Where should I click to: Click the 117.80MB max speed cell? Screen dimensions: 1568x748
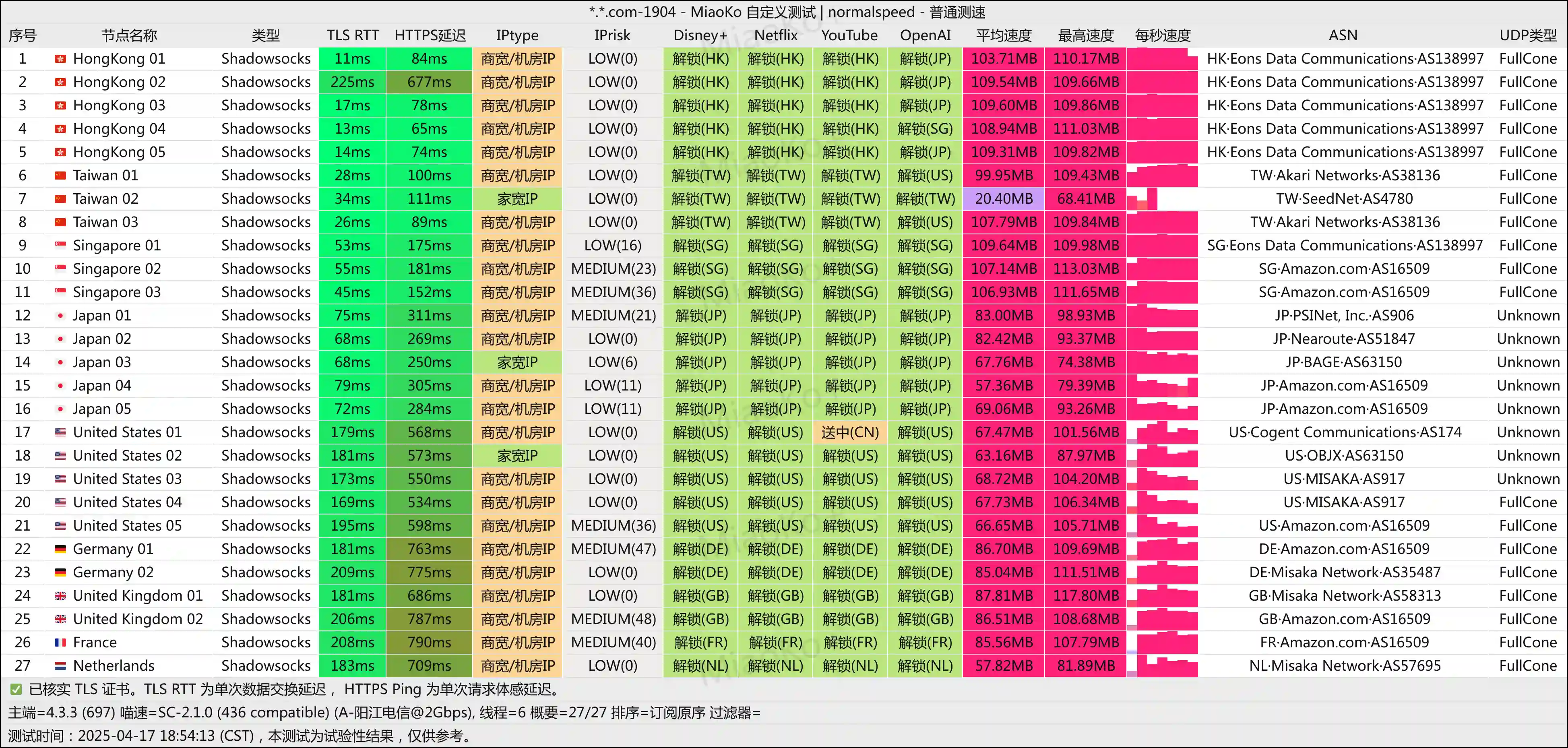coord(1086,595)
